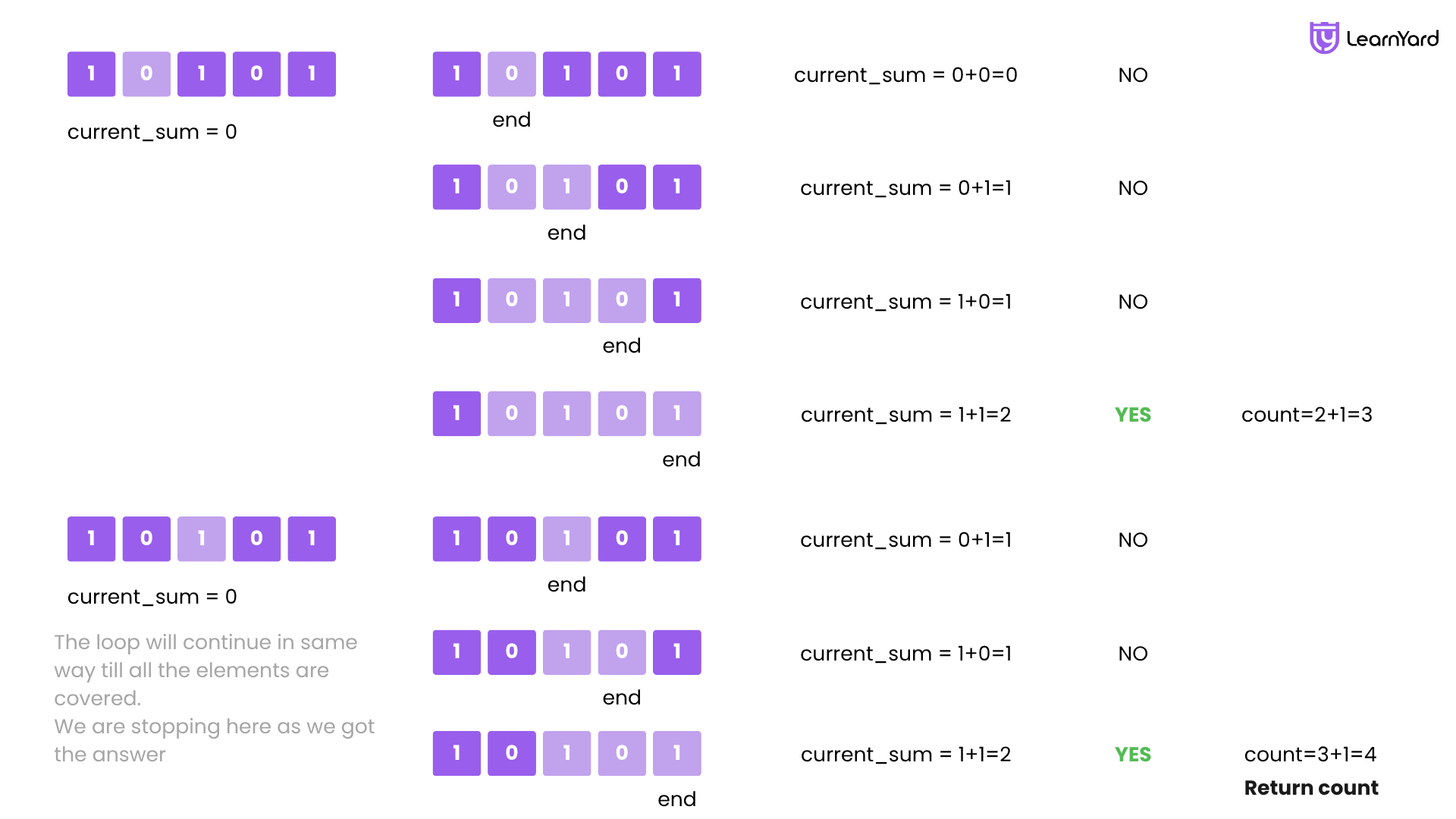Click the LearnYard brand name text
Screen dimensions: 1456x819
pos(1392,39)
